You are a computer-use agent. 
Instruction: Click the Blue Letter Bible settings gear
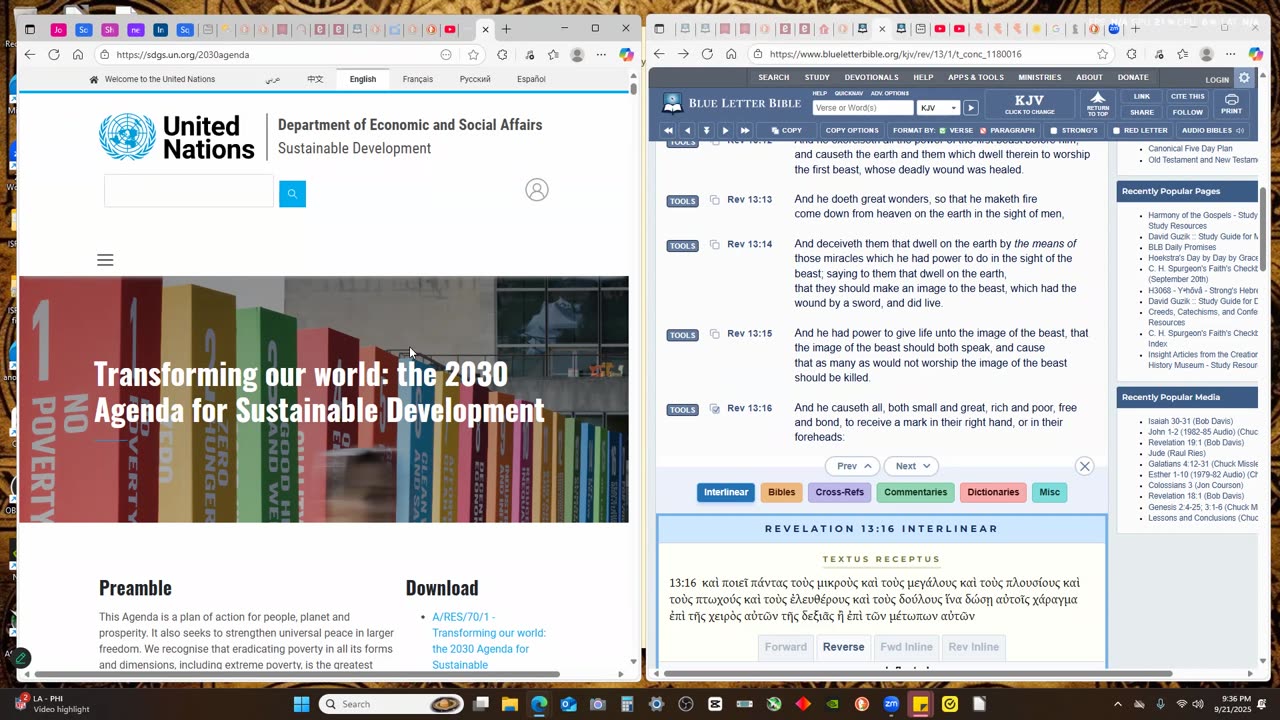coord(1244,78)
